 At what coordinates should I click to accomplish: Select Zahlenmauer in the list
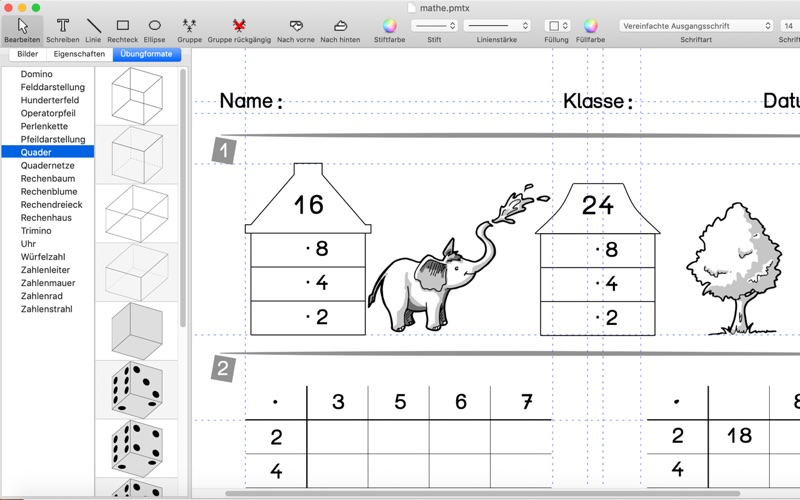47,283
